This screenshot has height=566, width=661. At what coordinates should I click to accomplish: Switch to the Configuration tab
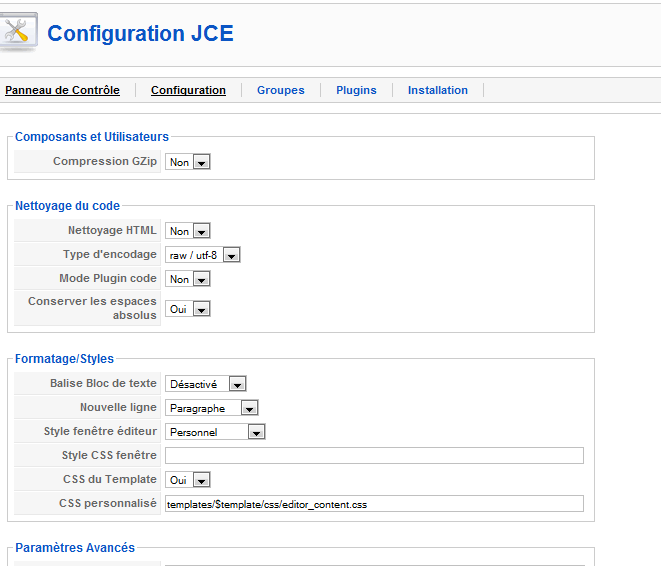pyautogui.click(x=188, y=90)
